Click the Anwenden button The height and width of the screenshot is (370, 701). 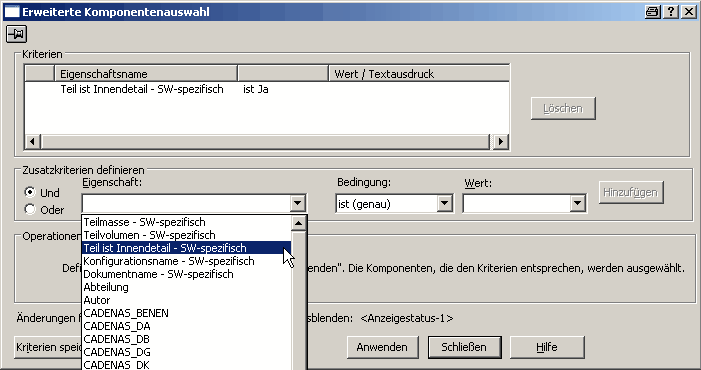[x=382, y=347]
